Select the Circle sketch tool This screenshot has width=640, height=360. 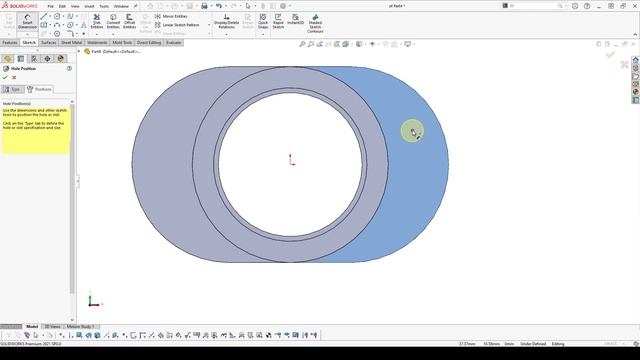pos(57,16)
